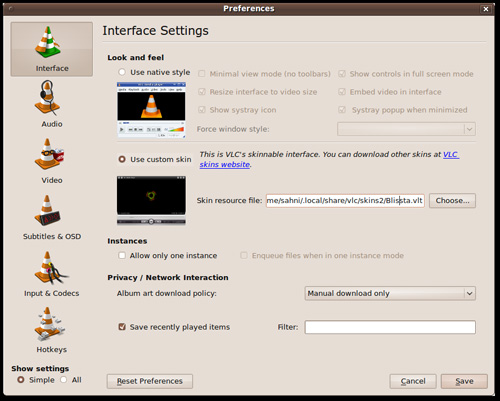The height and width of the screenshot is (401, 500).
Task: Select the Use custom skin radio button
Action: click(122, 159)
